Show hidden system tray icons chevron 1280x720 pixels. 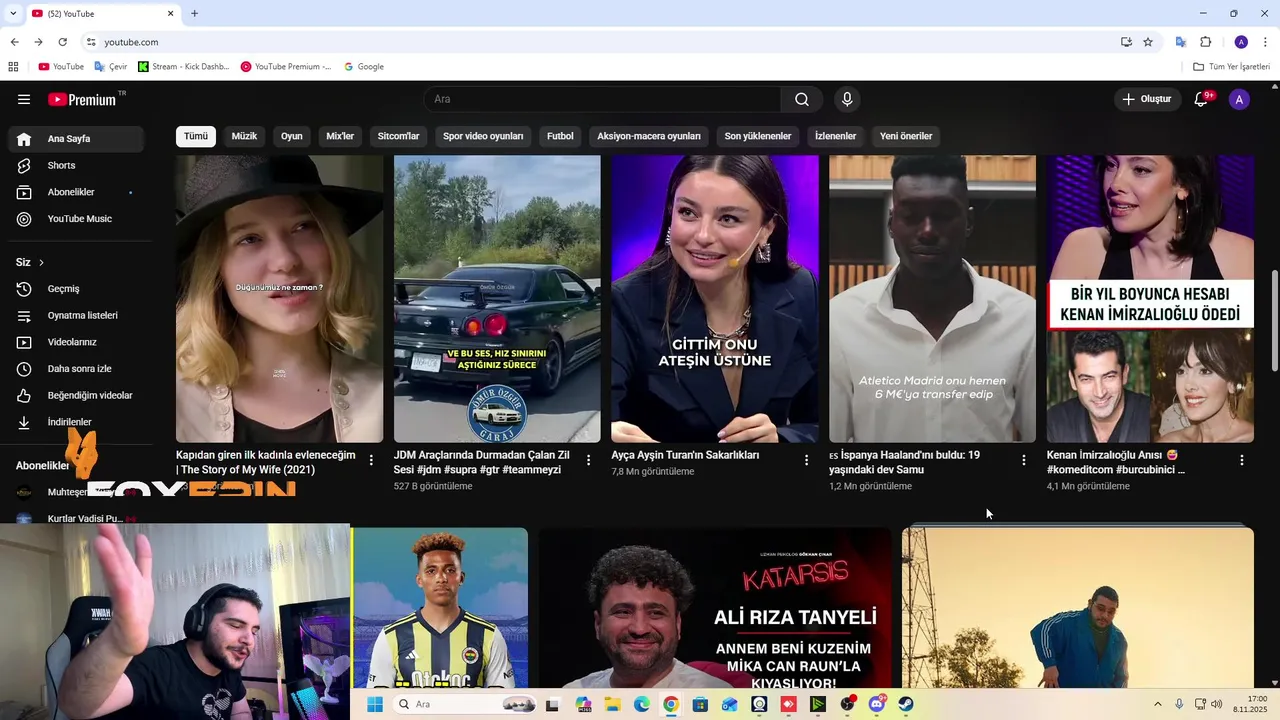pyautogui.click(x=1158, y=704)
